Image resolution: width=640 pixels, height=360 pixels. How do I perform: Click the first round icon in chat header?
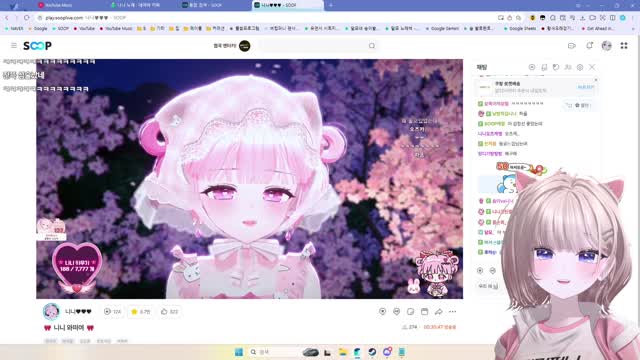coord(532,67)
